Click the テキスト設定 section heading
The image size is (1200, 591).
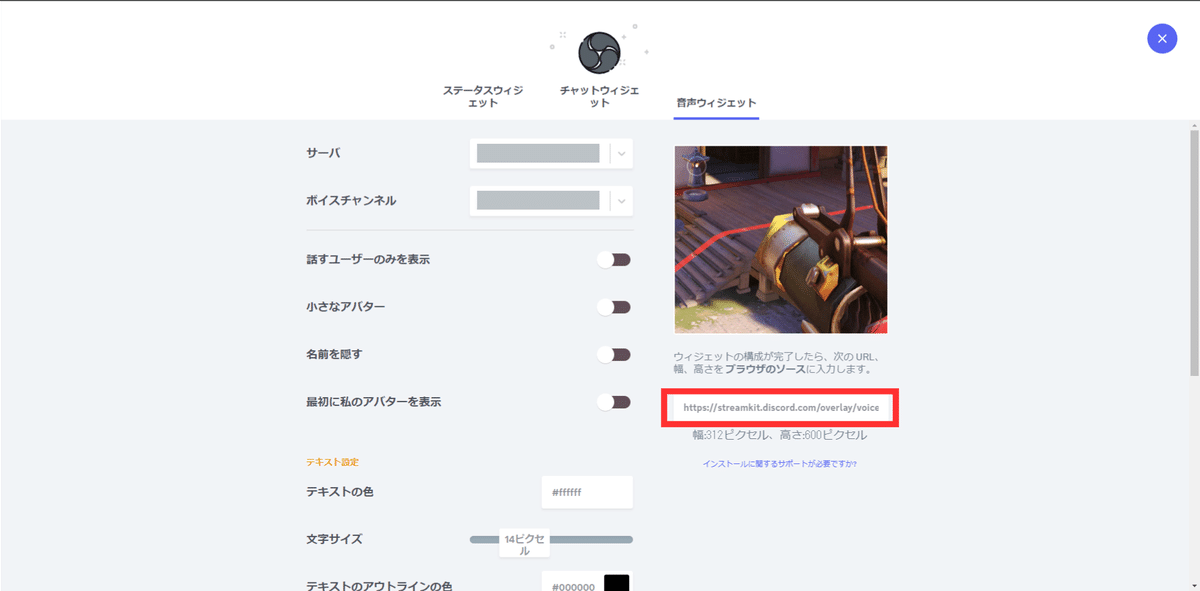click(x=333, y=462)
